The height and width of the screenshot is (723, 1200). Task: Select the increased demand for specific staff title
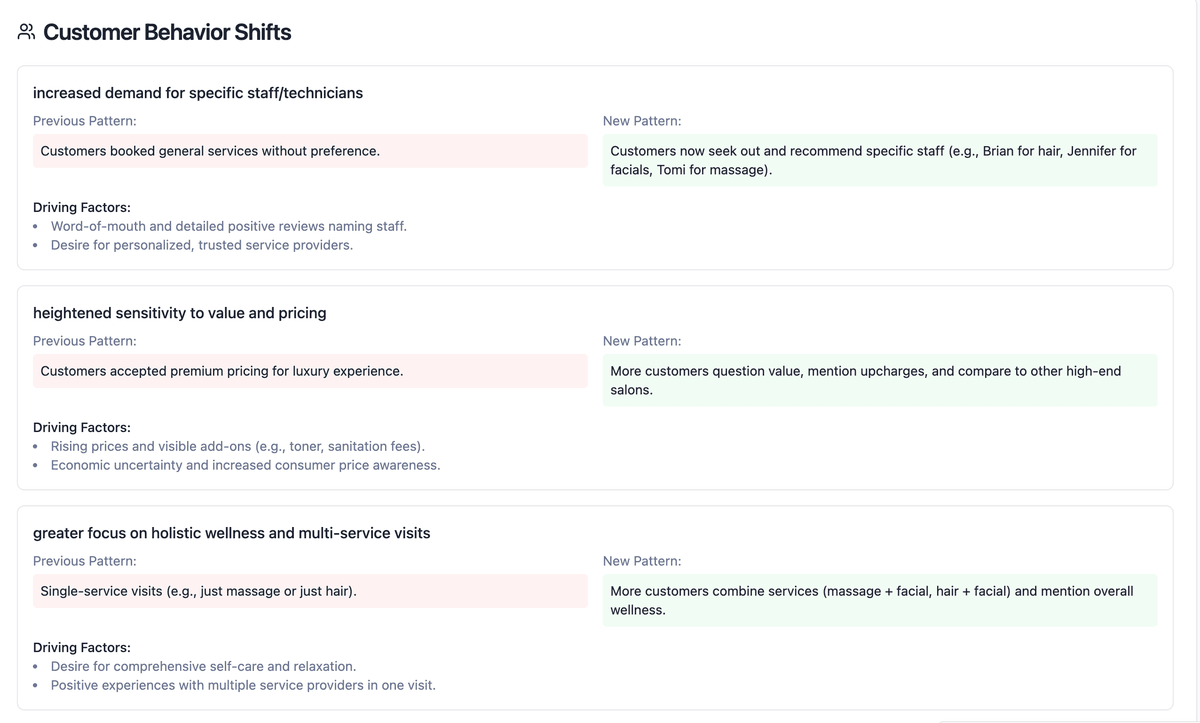point(198,93)
